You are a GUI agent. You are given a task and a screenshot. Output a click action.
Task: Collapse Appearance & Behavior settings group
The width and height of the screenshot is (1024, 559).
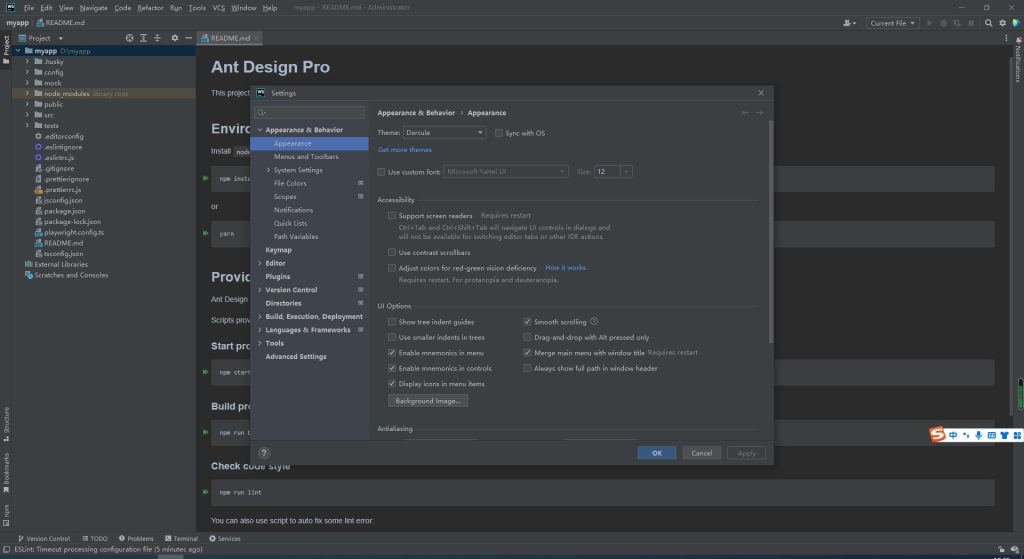[x=260, y=130]
